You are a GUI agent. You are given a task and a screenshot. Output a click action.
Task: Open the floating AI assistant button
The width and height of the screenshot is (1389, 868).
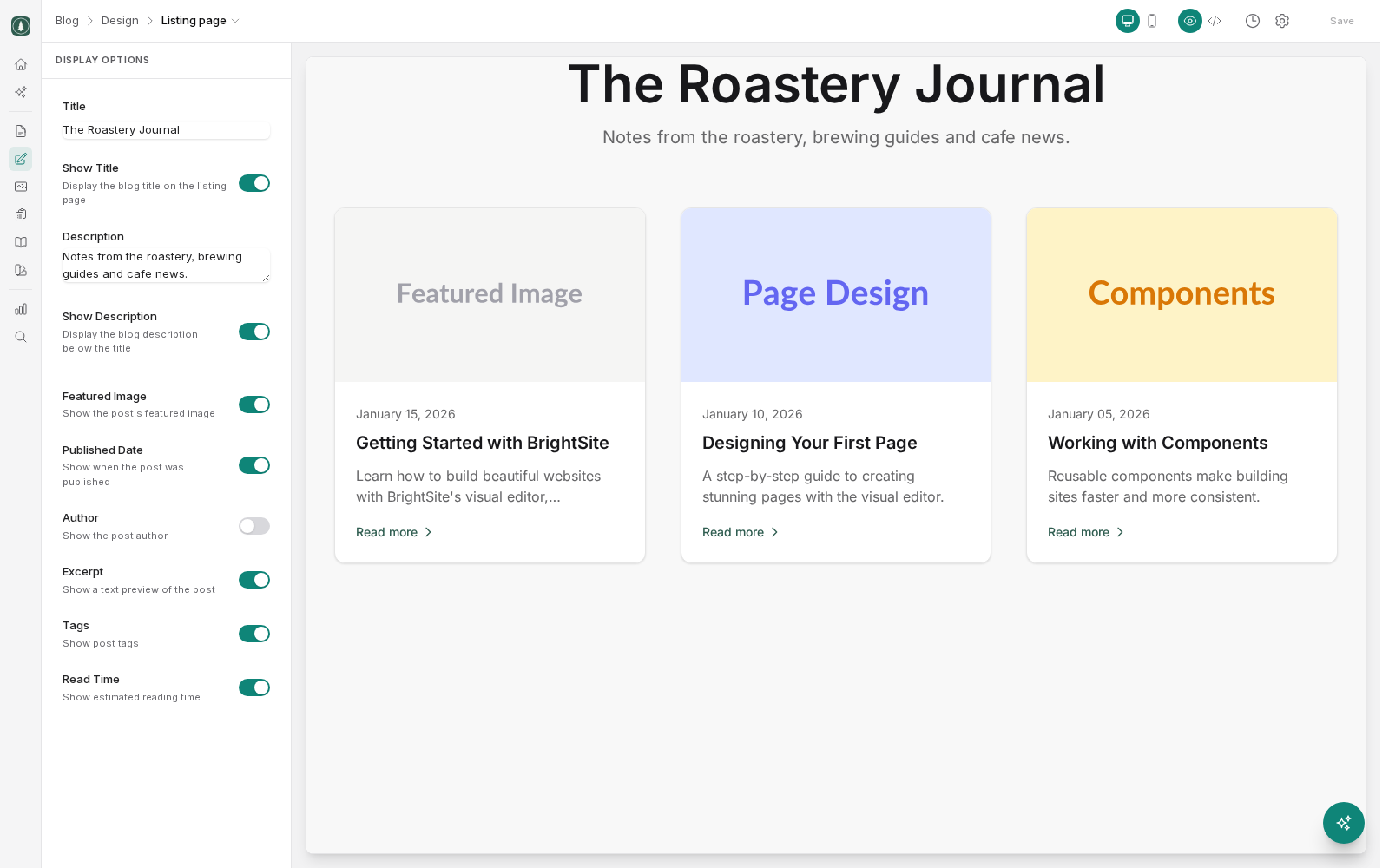point(1344,823)
